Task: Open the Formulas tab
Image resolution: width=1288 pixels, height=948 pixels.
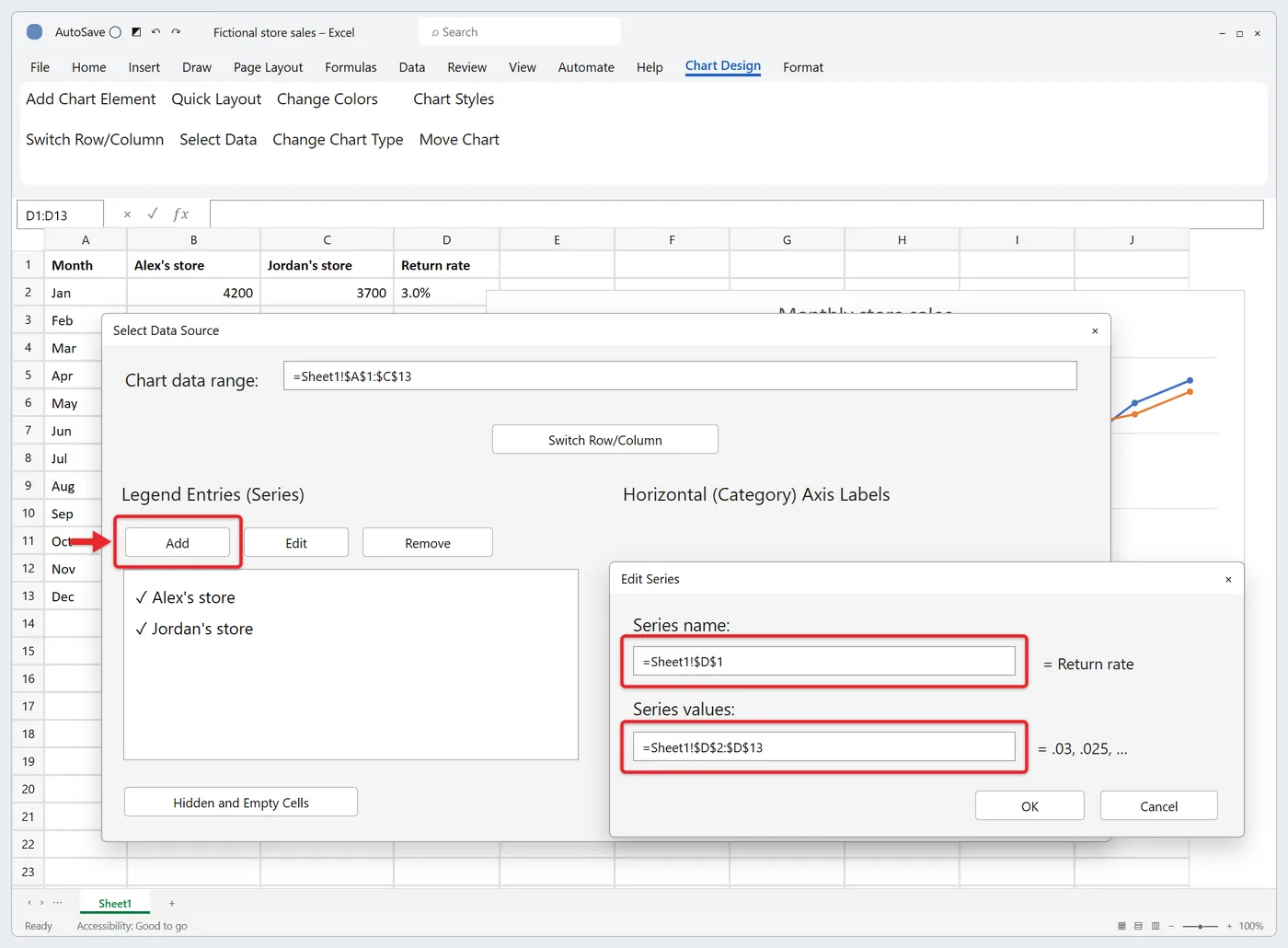Action: (x=351, y=67)
